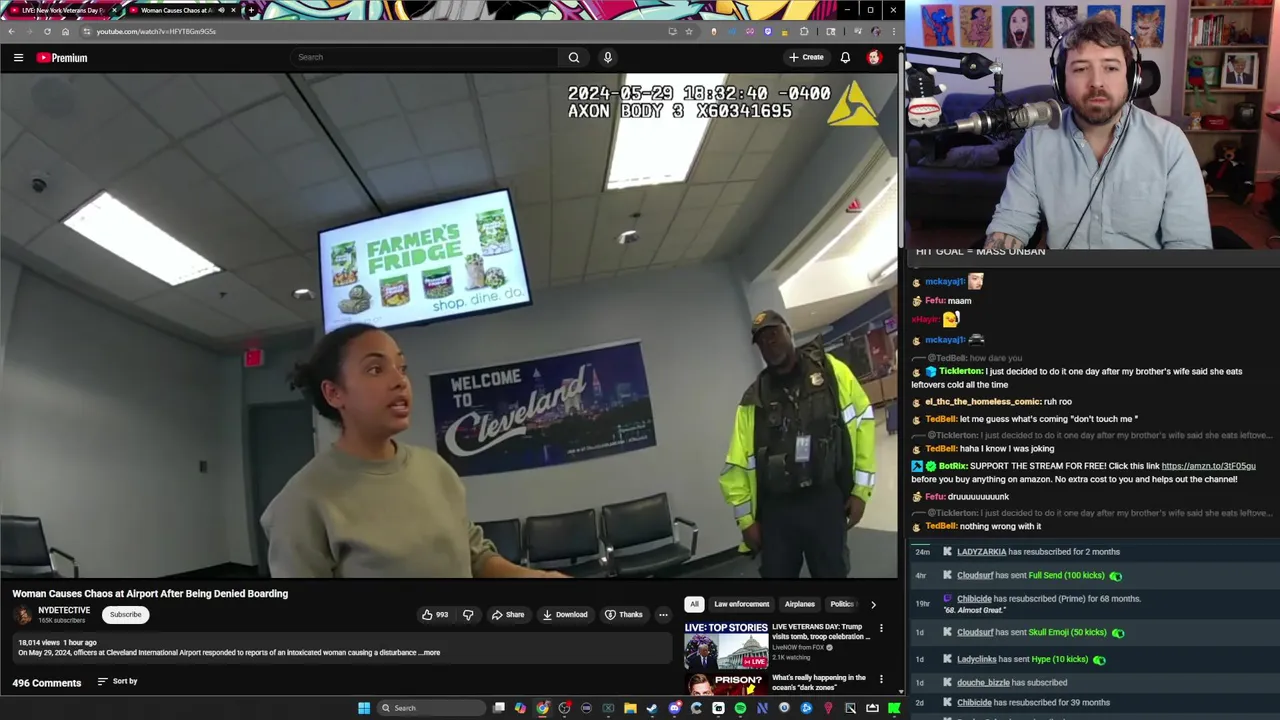The image size is (1280, 720).
Task: Expand the video description with ...more
Action: click(x=429, y=653)
